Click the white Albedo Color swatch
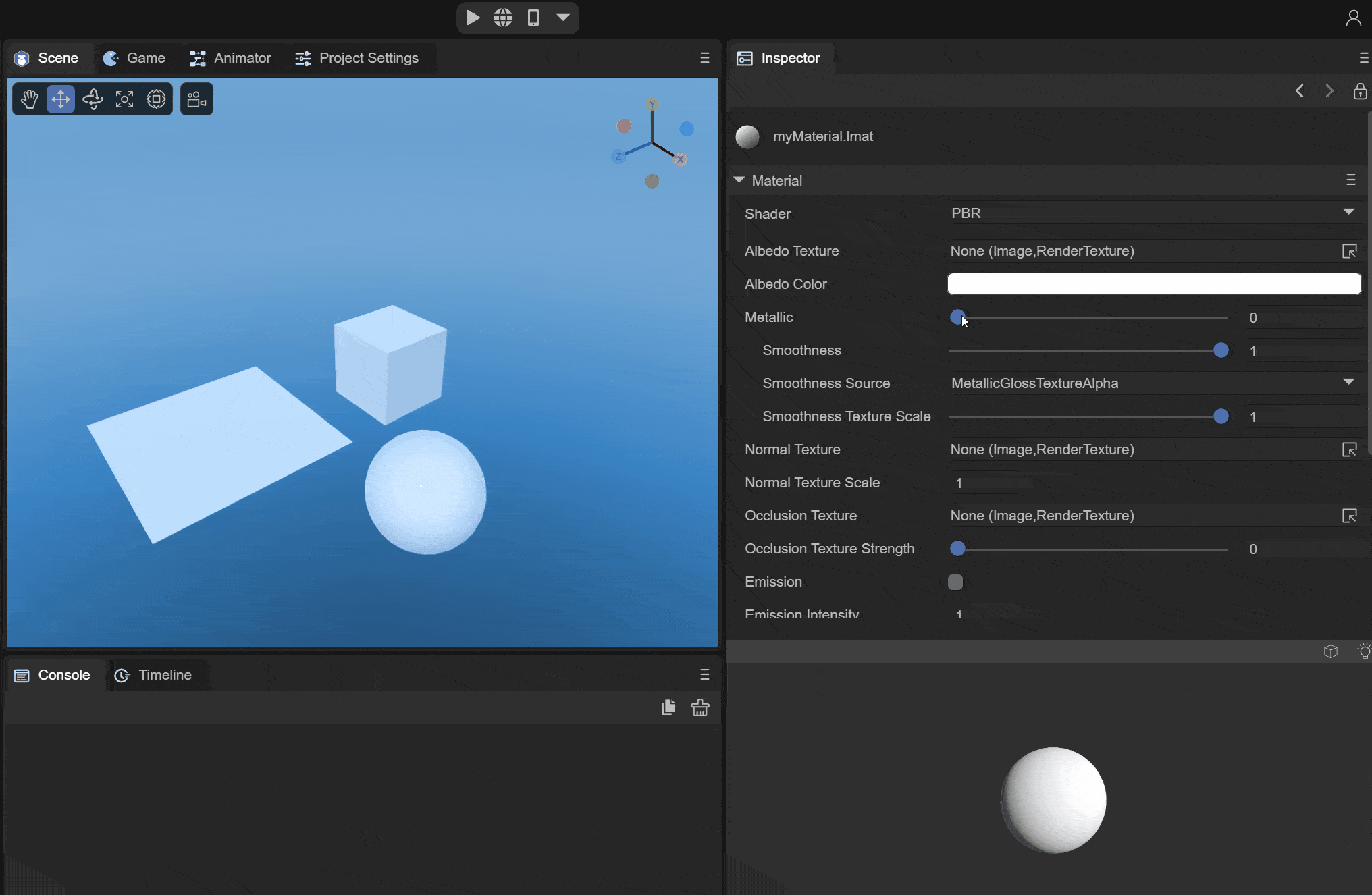The height and width of the screenshot is (895, 1372). 1154,284
